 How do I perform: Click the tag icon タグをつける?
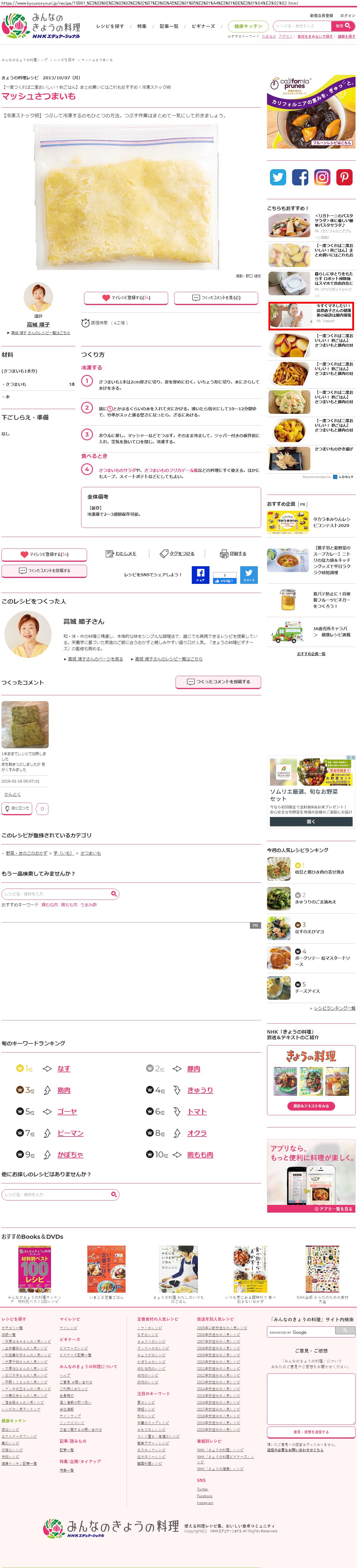177,553
